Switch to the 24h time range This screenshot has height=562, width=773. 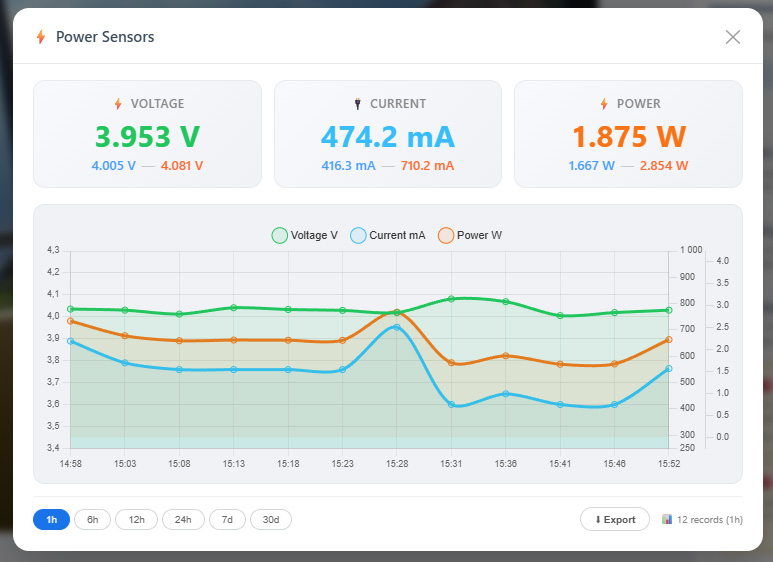(183, 520)
